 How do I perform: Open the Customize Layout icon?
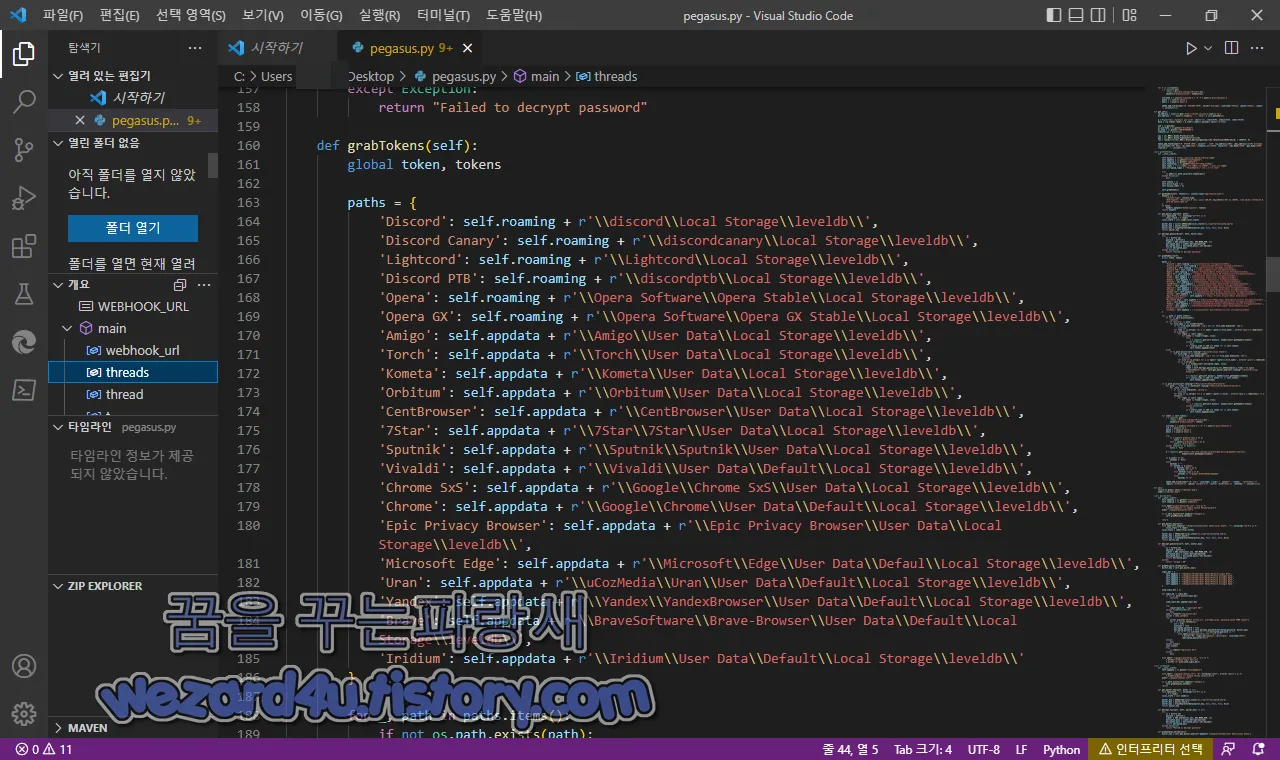pos(1129,15)
